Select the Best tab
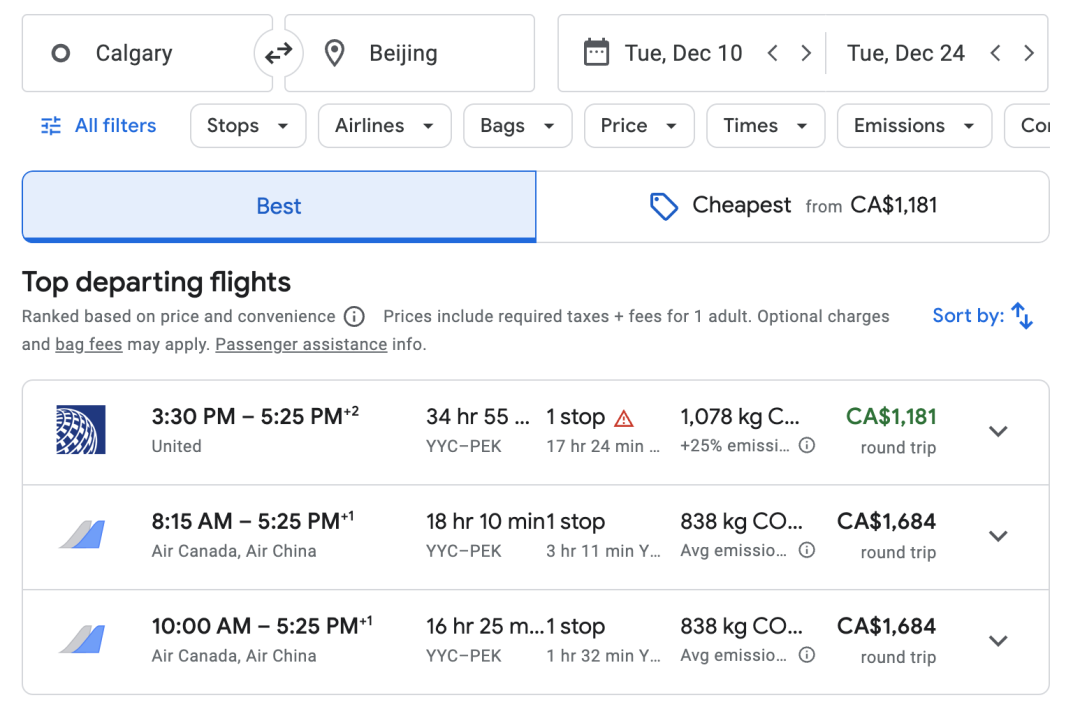The height and width of the screenshot is (707, 1080). coord(279,206)
